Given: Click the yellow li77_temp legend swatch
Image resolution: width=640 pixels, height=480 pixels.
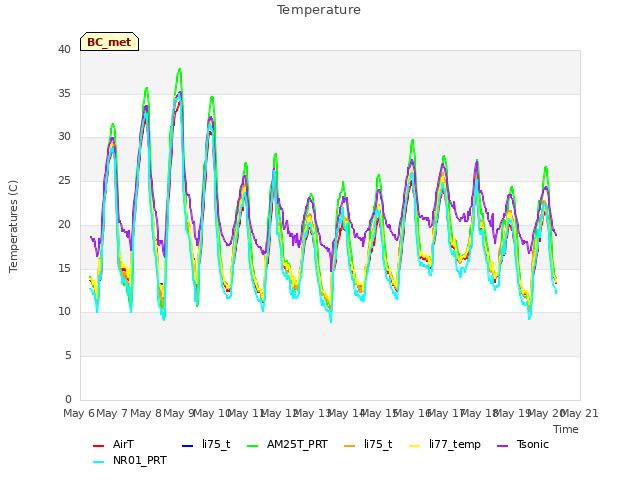Looking at the screenshot, I should coord(415,445).
